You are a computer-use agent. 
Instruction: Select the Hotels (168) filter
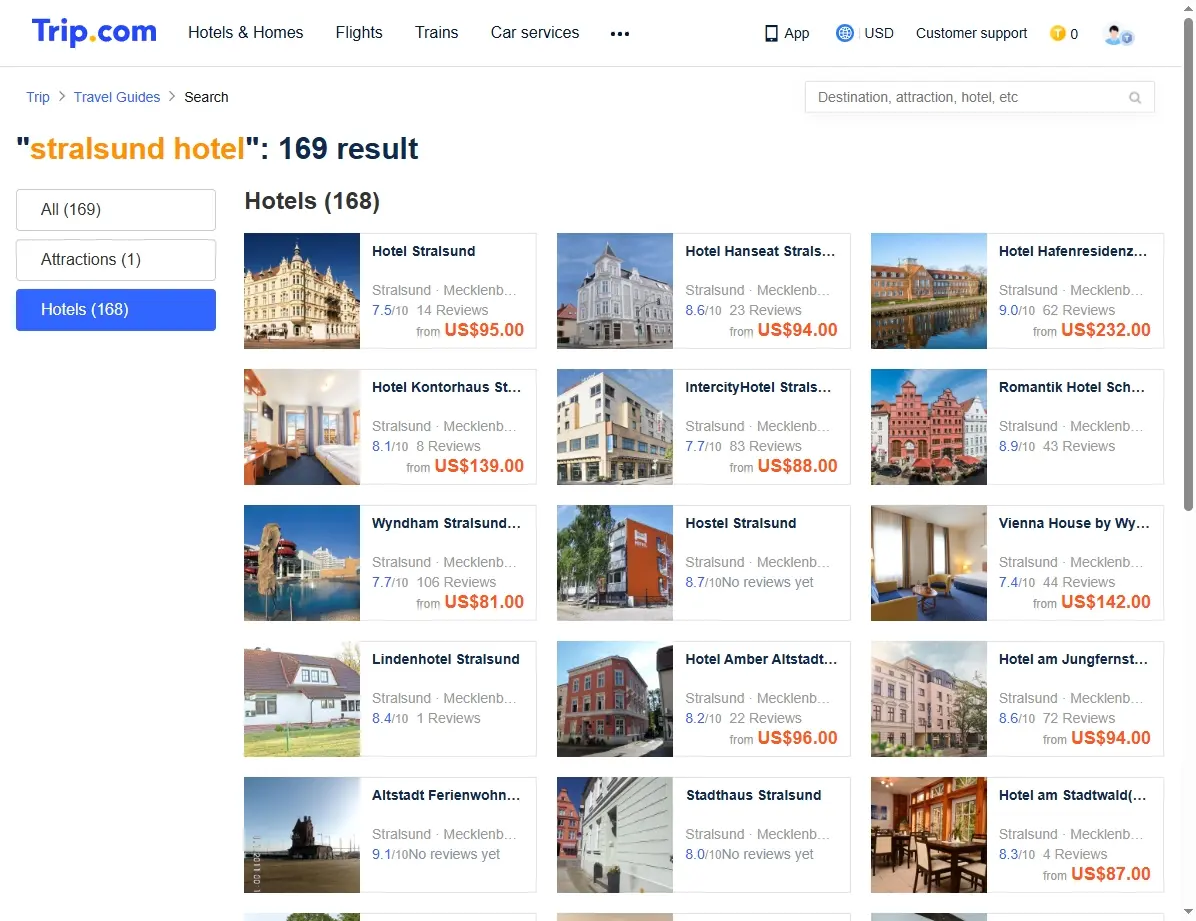[116, 310]
